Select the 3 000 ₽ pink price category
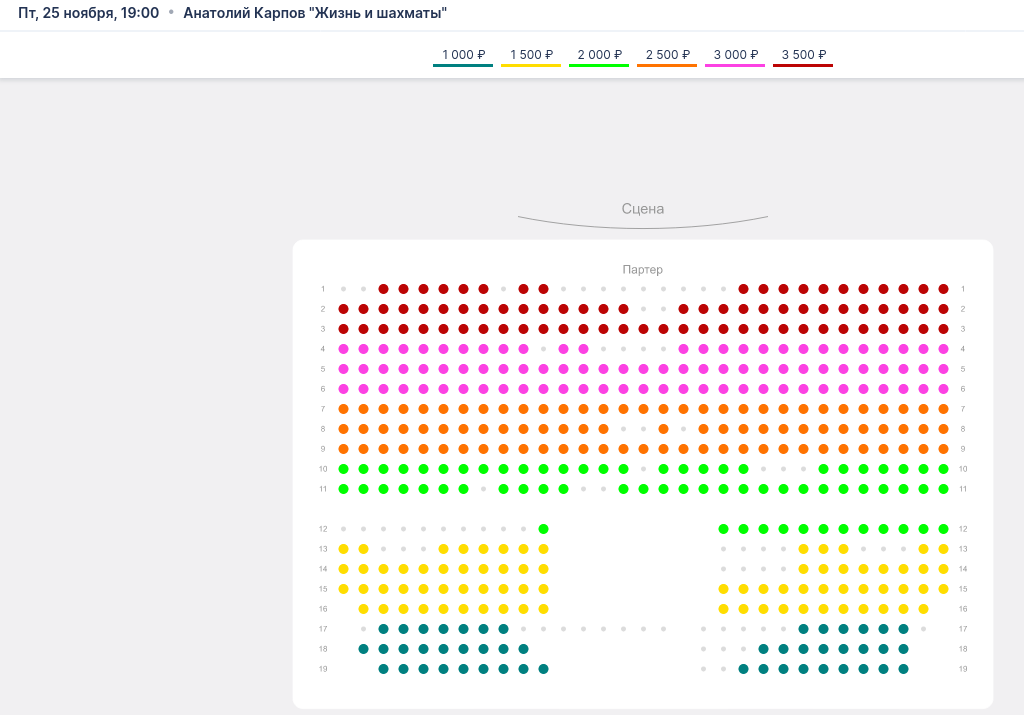This screenshot has height=715, width=1024. click(735, 55)
